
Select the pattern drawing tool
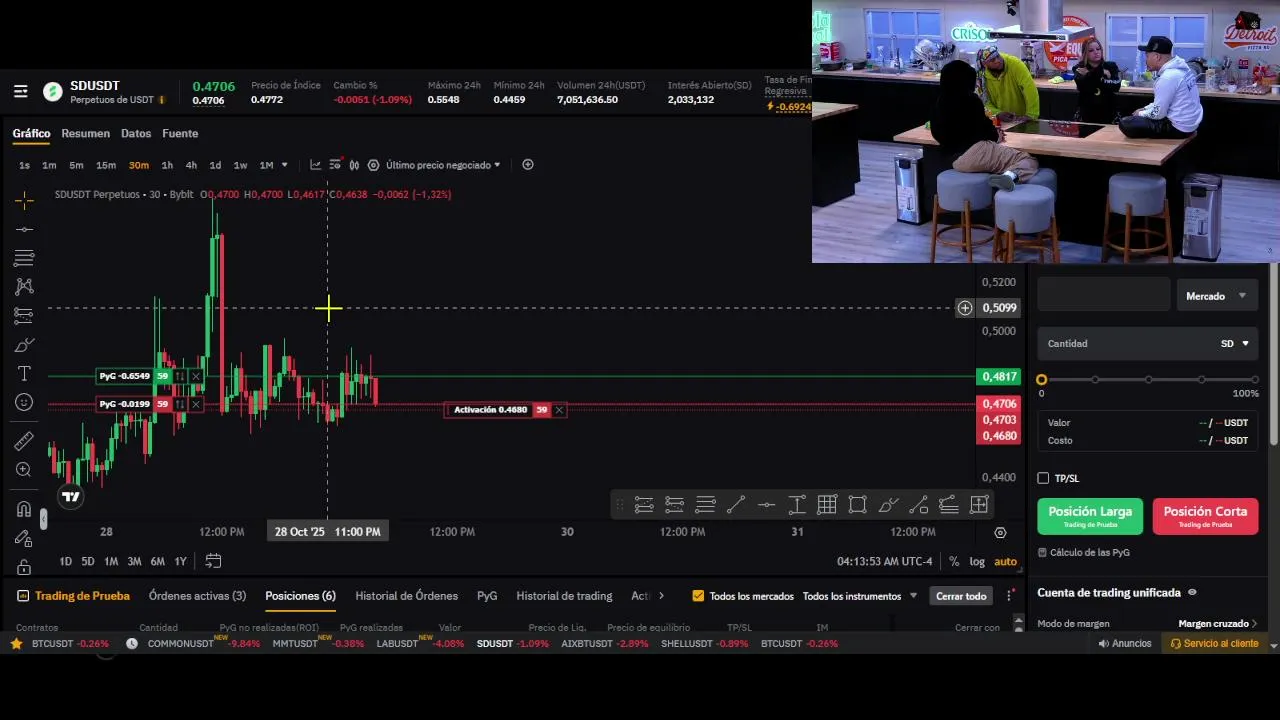pyautogui.click(x=24, y=287)
